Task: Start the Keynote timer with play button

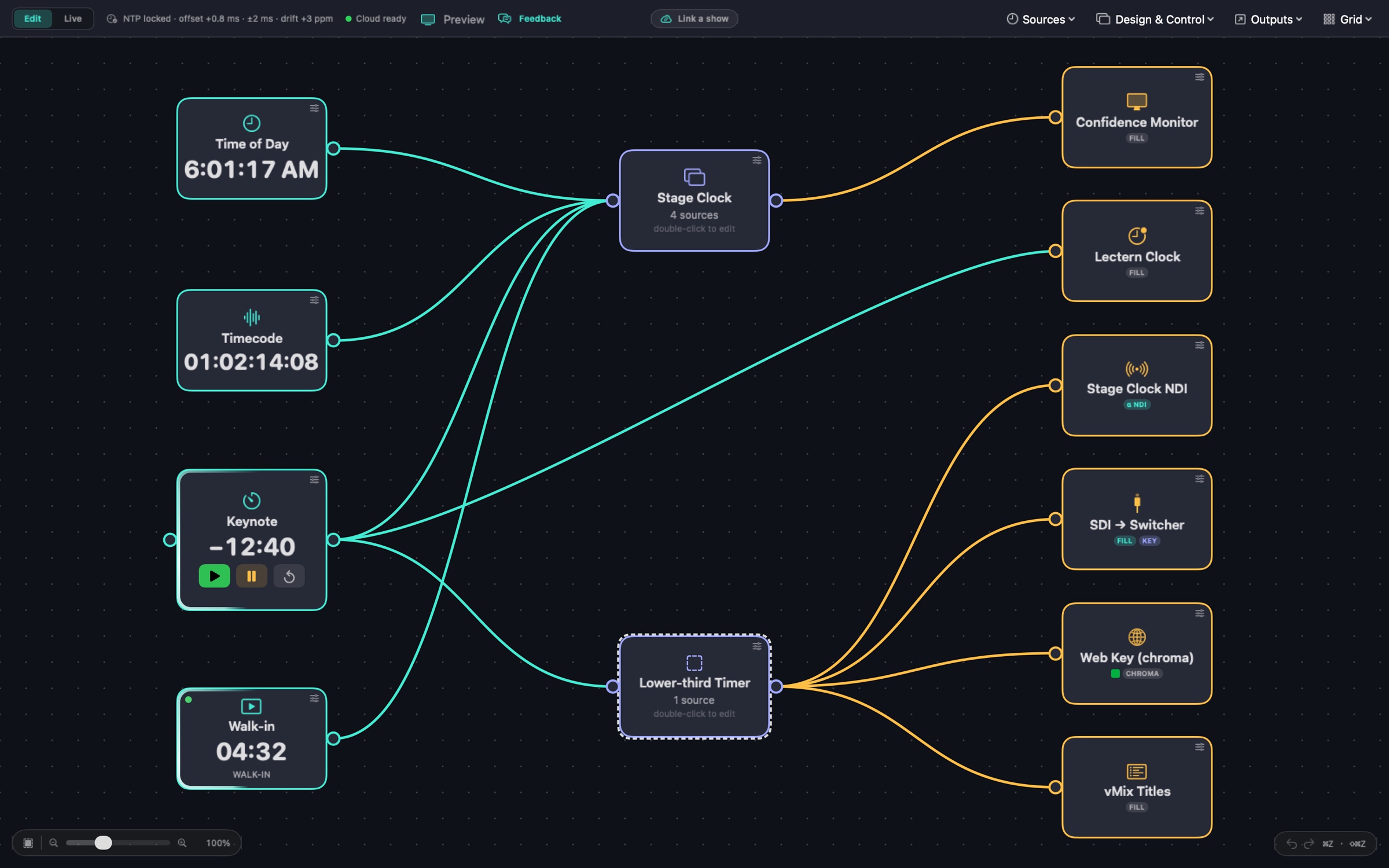Action: coord(214,576)
